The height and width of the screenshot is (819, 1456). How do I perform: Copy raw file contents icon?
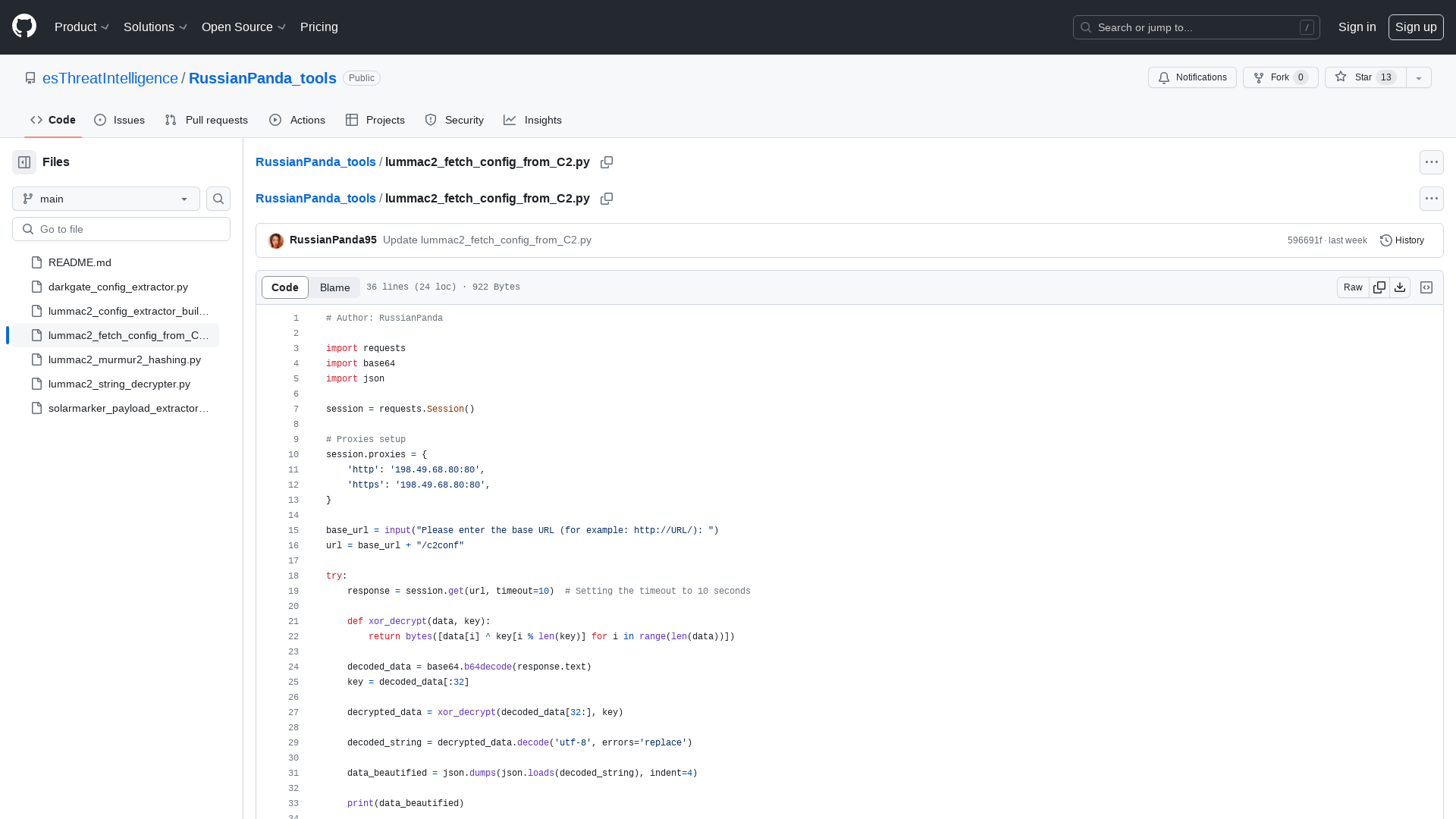(1379, 287)
